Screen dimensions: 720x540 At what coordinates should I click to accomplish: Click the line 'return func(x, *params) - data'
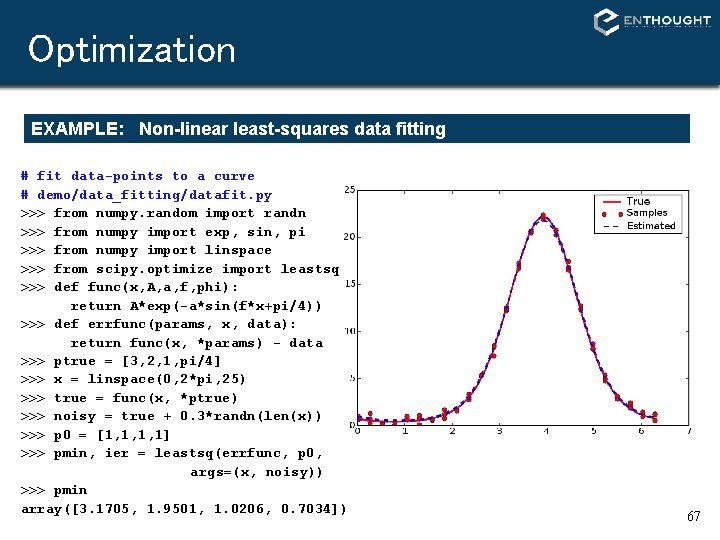tap(197, 343)
